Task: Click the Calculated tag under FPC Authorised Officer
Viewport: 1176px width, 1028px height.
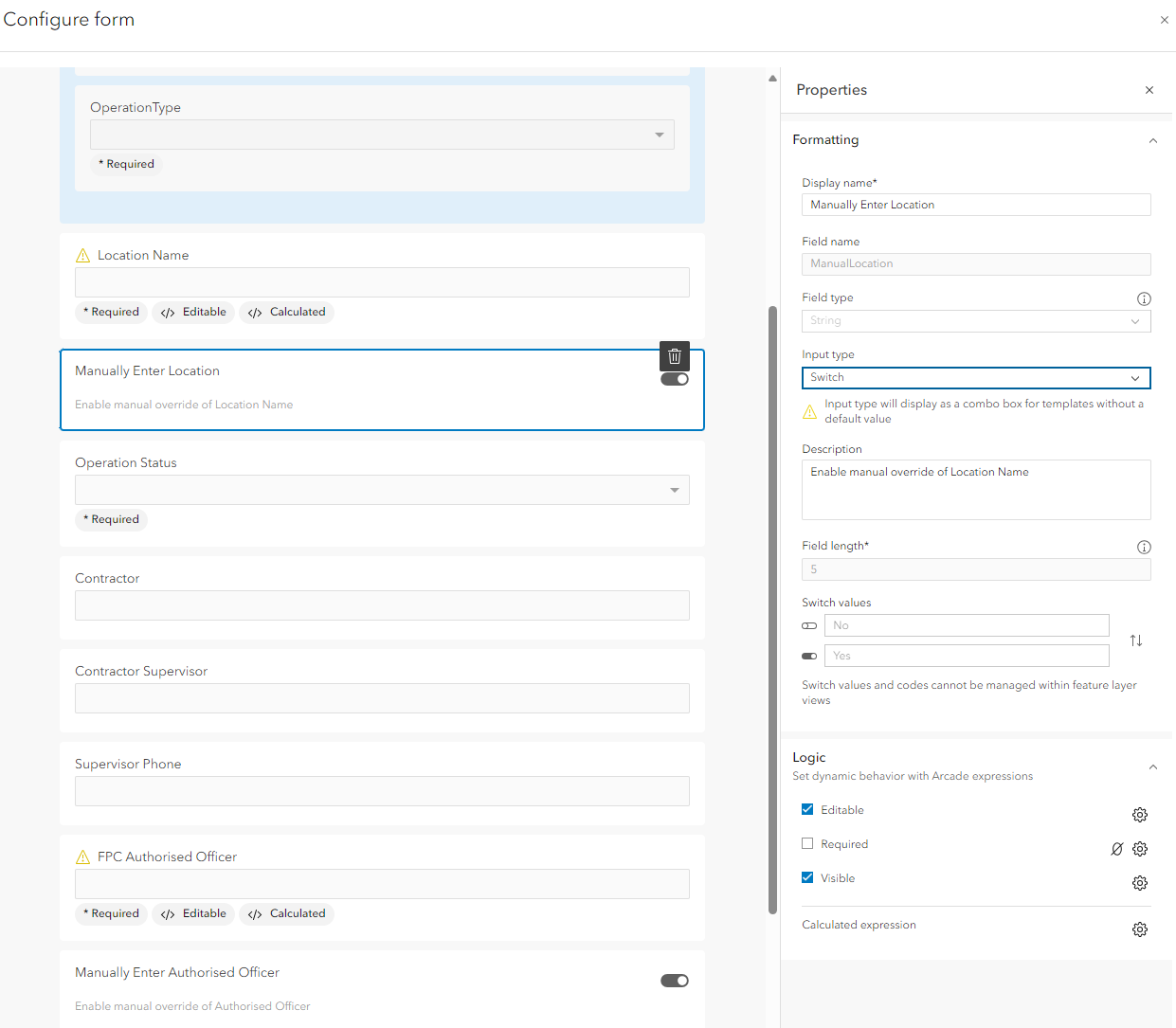Action: tap(287, 913)
